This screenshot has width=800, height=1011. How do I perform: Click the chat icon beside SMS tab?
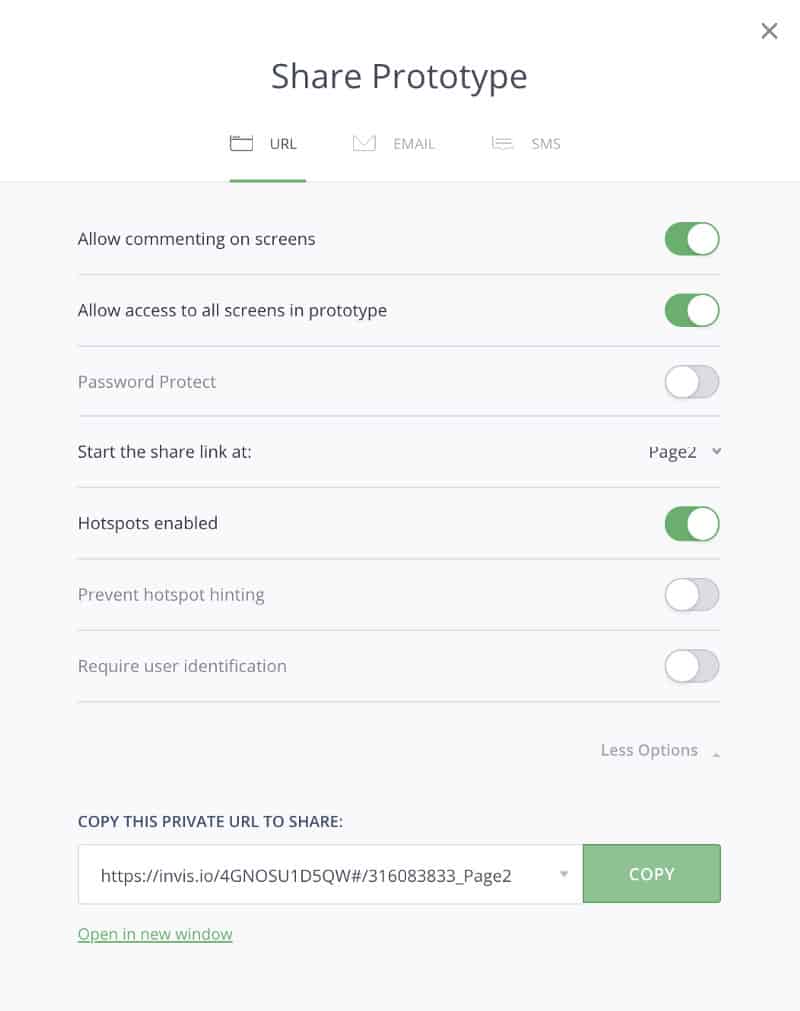502,143
